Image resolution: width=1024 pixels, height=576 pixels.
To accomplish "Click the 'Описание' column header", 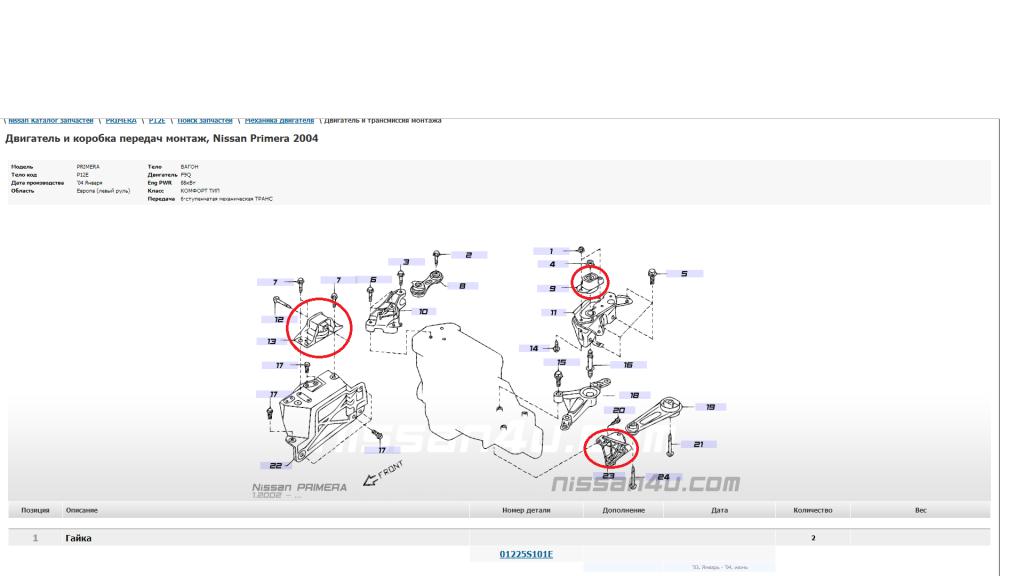I will coord(82,510).
